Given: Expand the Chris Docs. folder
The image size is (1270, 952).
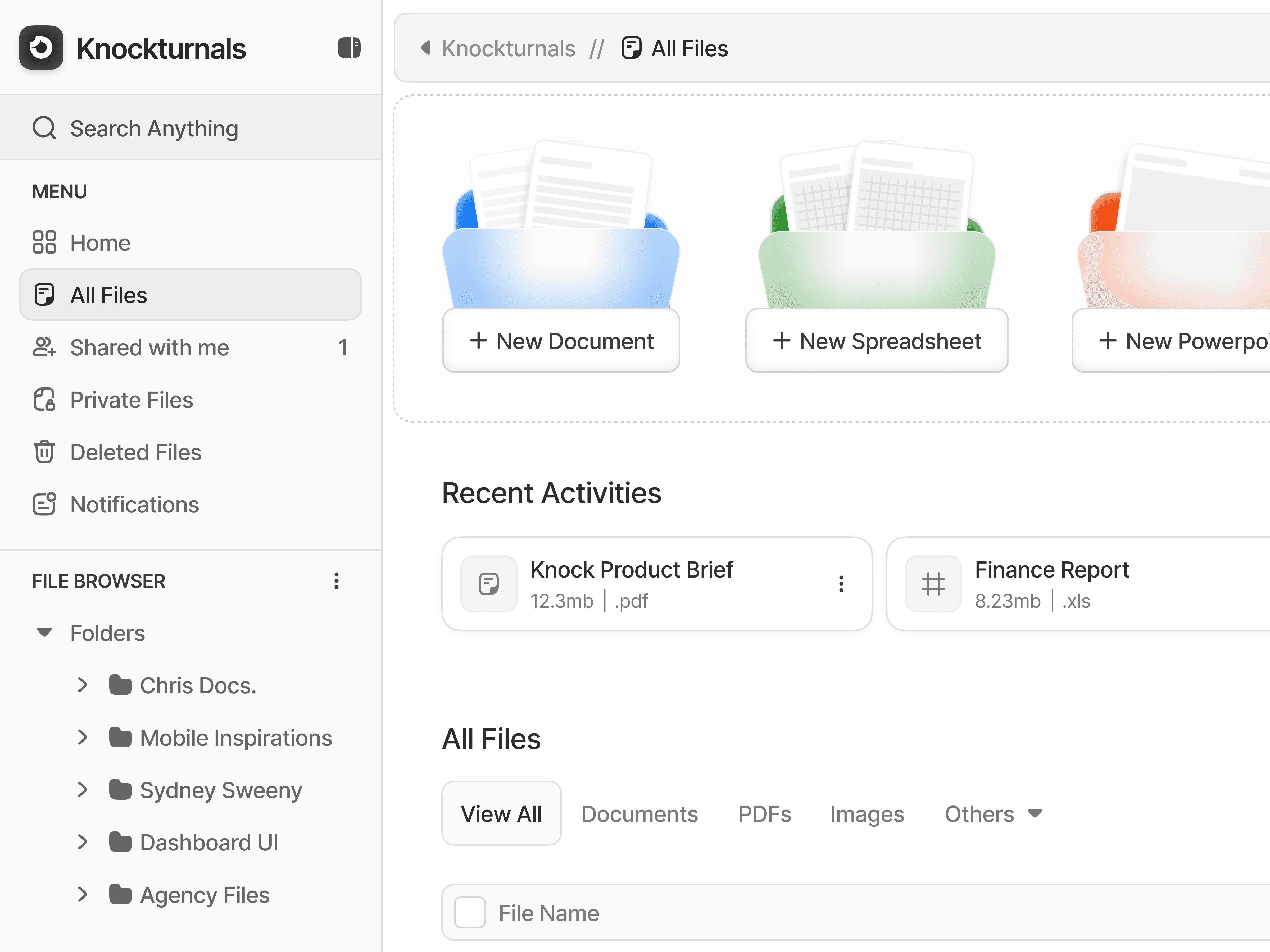Looking at the screenshot, I should click(83, 685).
